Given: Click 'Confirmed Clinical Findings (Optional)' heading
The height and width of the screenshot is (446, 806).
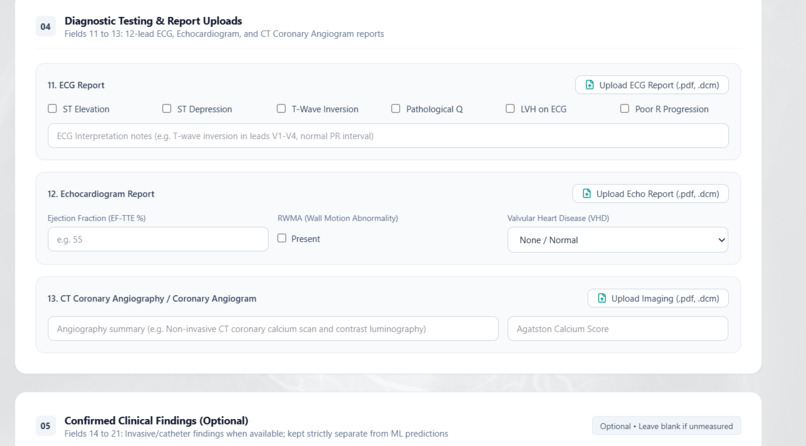Looking at the screenshot, I should (x=156, y=421).
